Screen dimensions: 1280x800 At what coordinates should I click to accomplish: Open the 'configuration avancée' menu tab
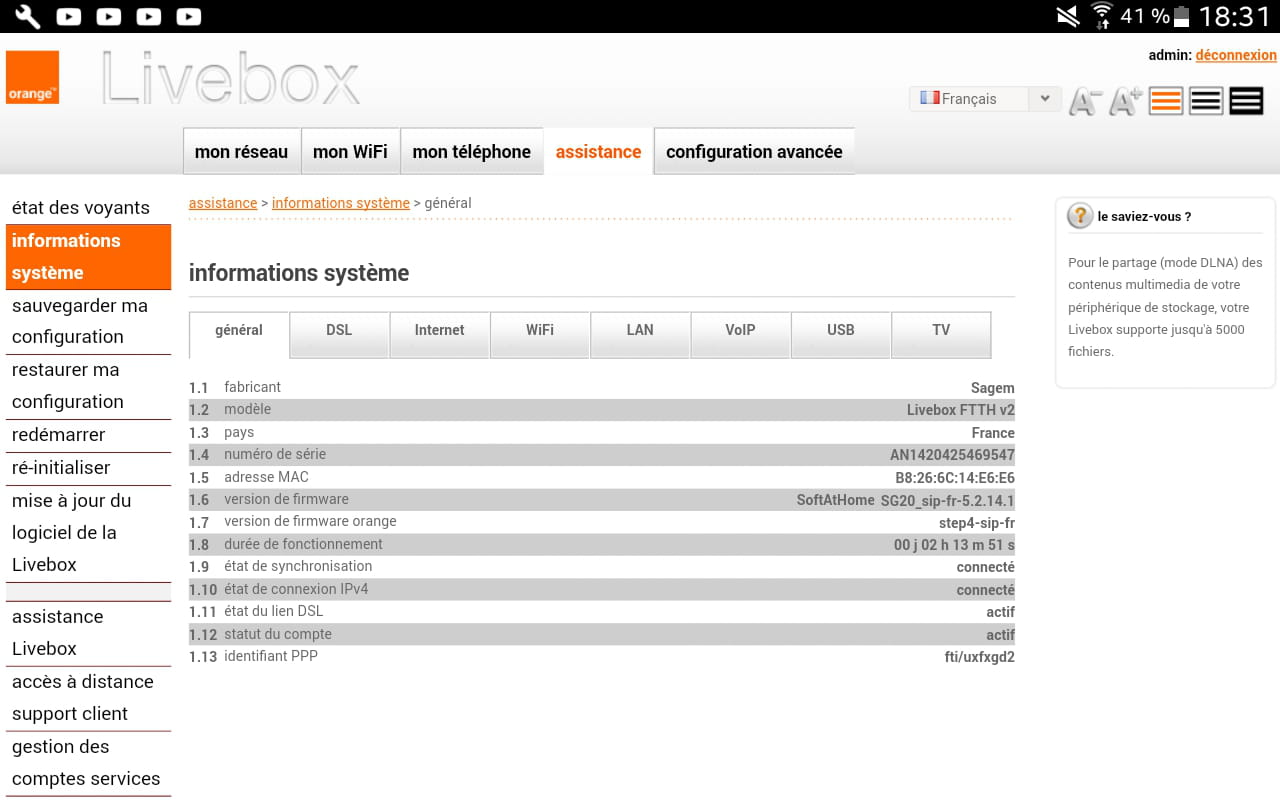pyautogui.click(x=754, y=152)
